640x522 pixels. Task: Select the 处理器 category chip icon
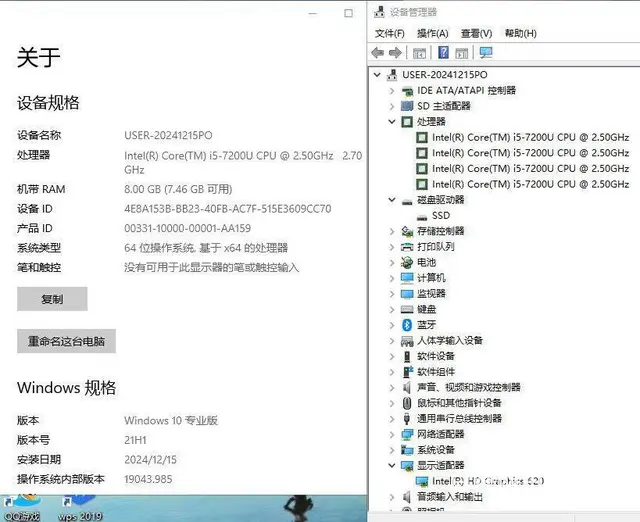[x=407, y=122]
